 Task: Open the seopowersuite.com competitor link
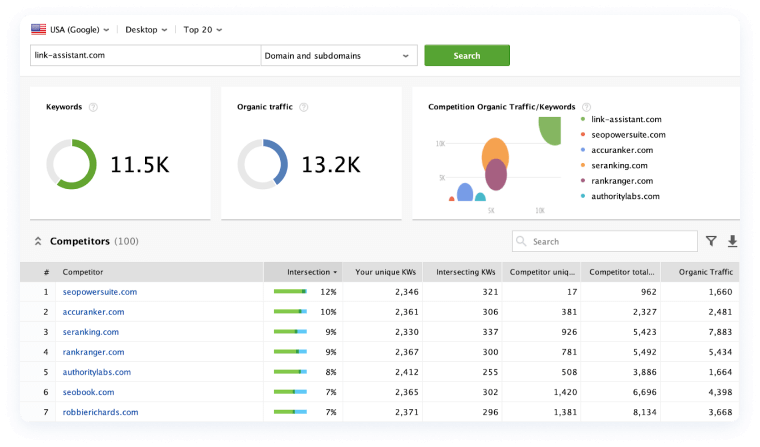pyautogui.click(x=100, y=292)
